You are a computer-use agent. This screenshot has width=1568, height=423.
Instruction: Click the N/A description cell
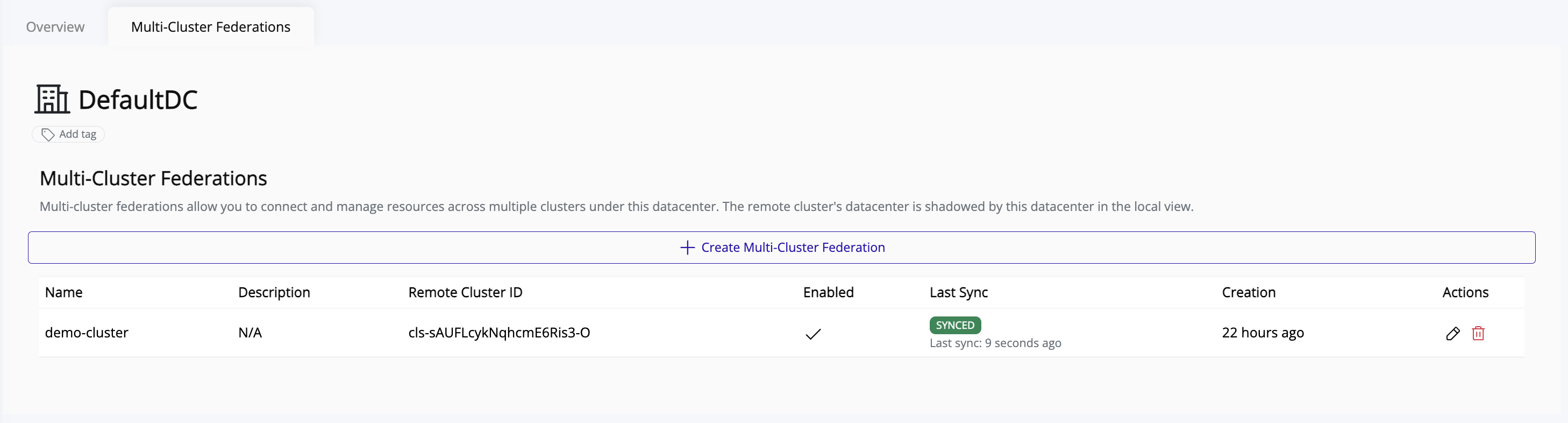[250, 333]
